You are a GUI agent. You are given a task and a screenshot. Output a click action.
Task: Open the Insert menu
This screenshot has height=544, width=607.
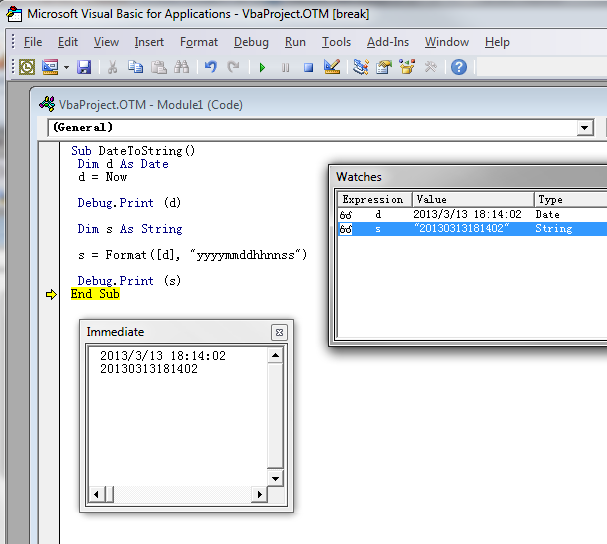tap(149, 42)
